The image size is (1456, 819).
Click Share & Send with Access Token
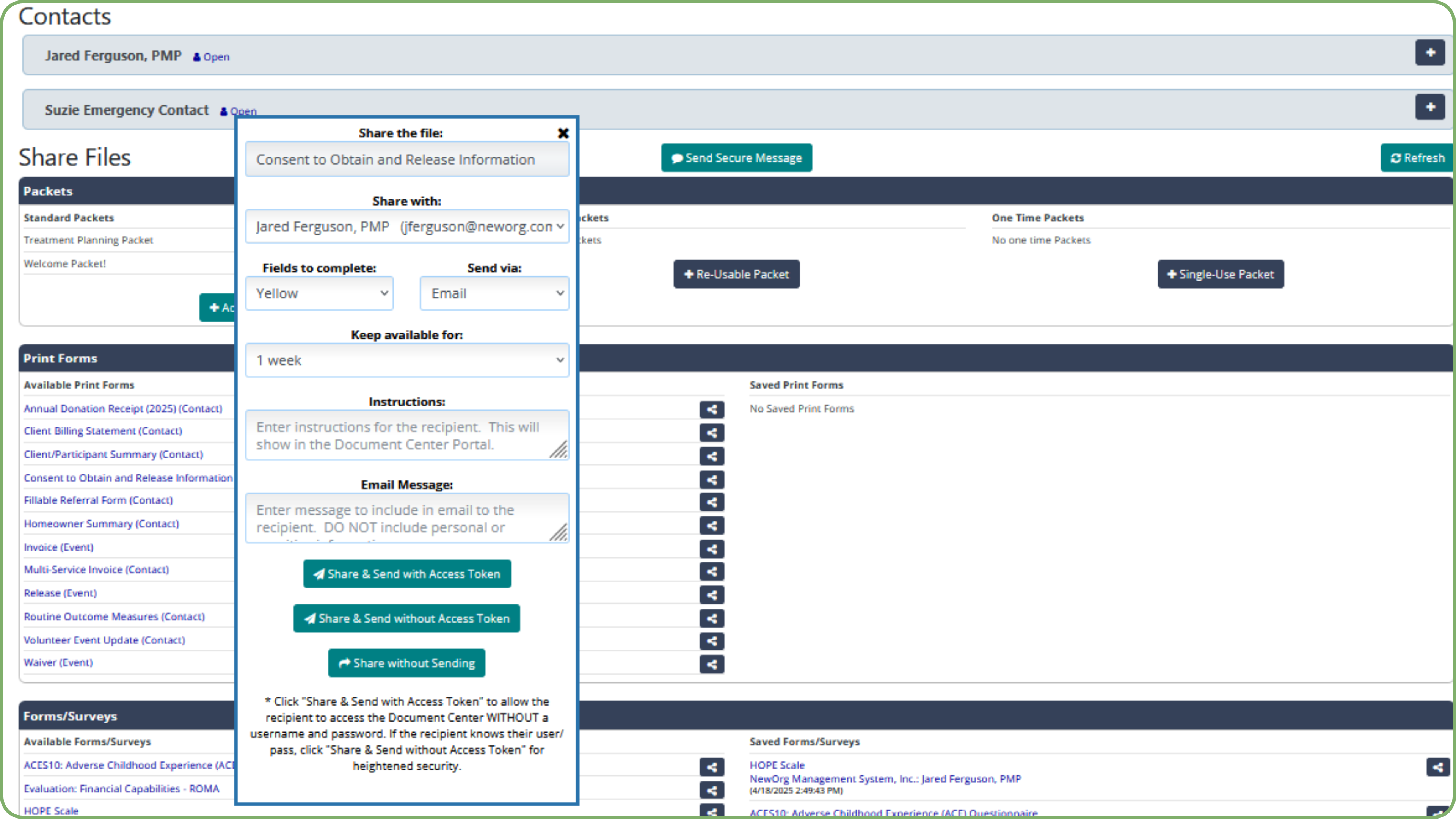(407, 574)
